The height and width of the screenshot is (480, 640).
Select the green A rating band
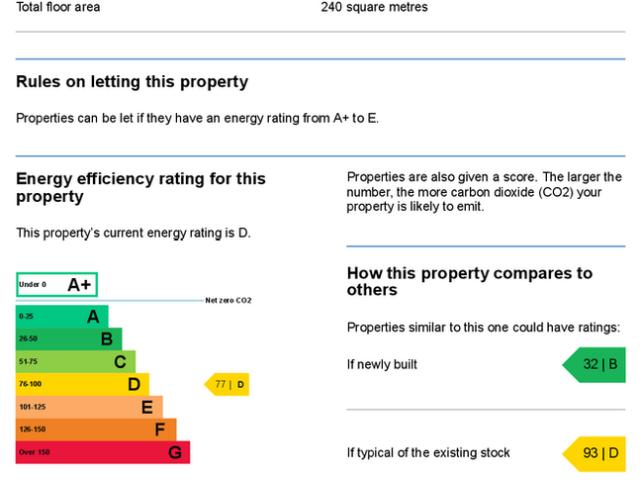tap(62, 317)
